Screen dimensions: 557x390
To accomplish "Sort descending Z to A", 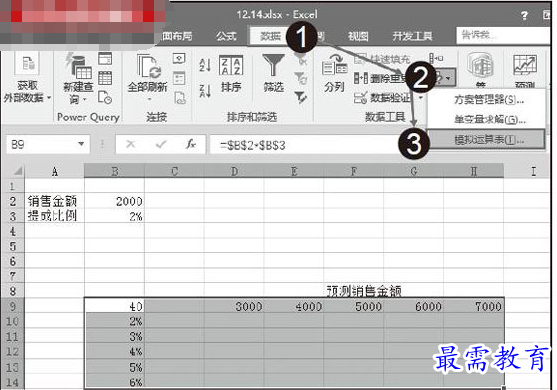I will tap(205, 91).
